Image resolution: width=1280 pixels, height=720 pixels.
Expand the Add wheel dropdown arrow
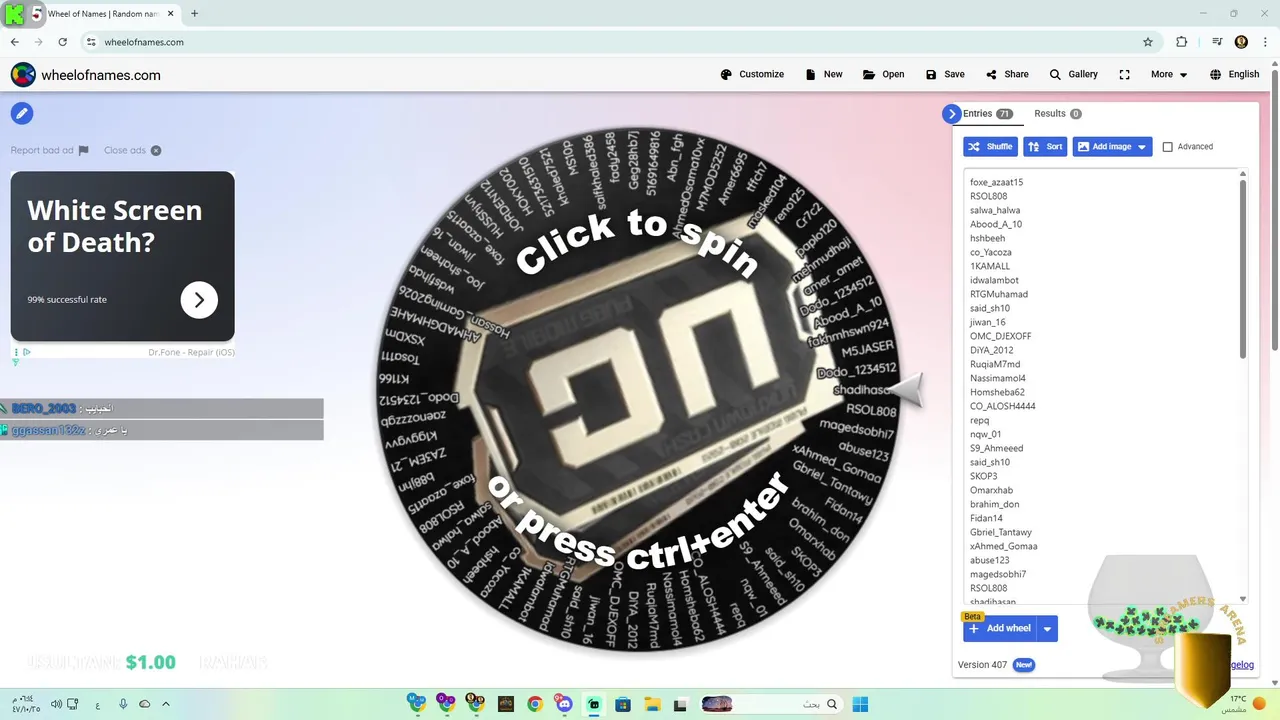[x=1047, y=628]
